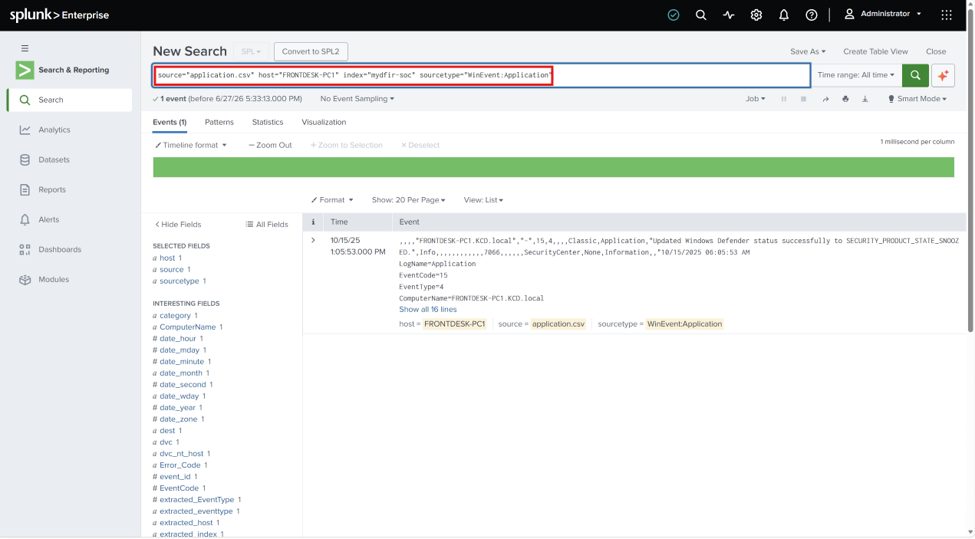Open the Show: 20 Per Page dropdown

point(409,200)
